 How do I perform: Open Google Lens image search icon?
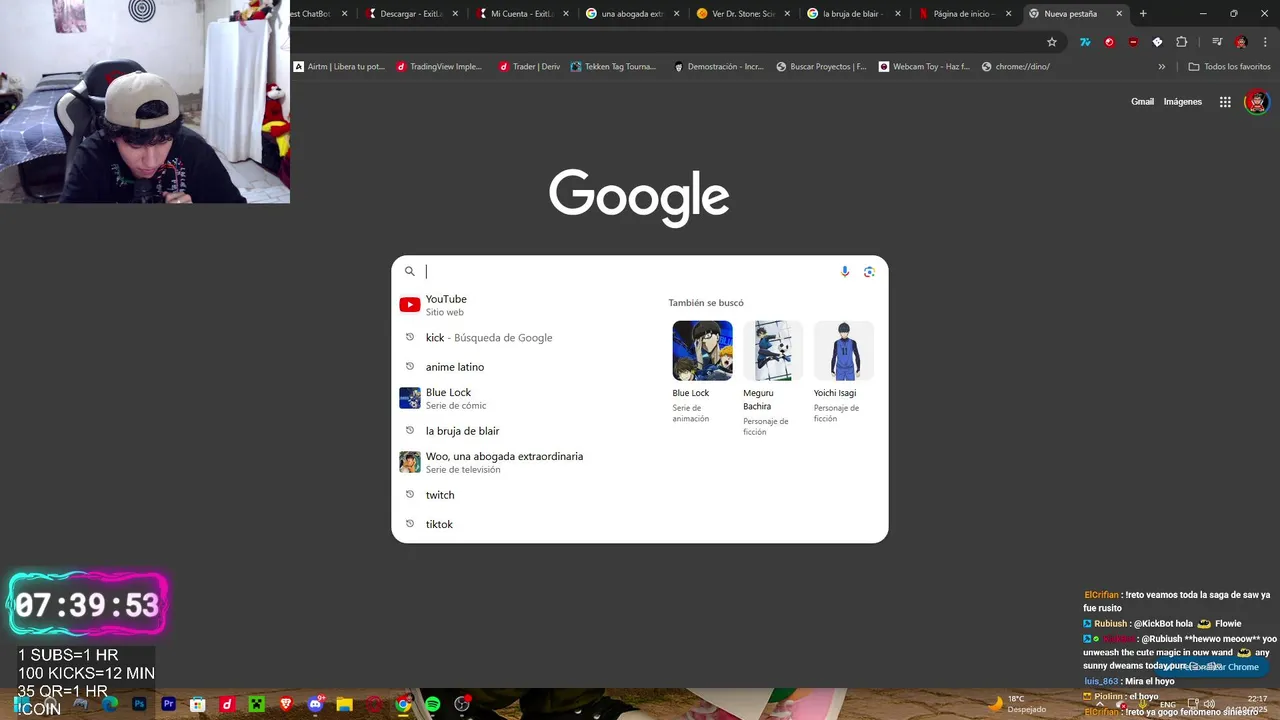869,271
